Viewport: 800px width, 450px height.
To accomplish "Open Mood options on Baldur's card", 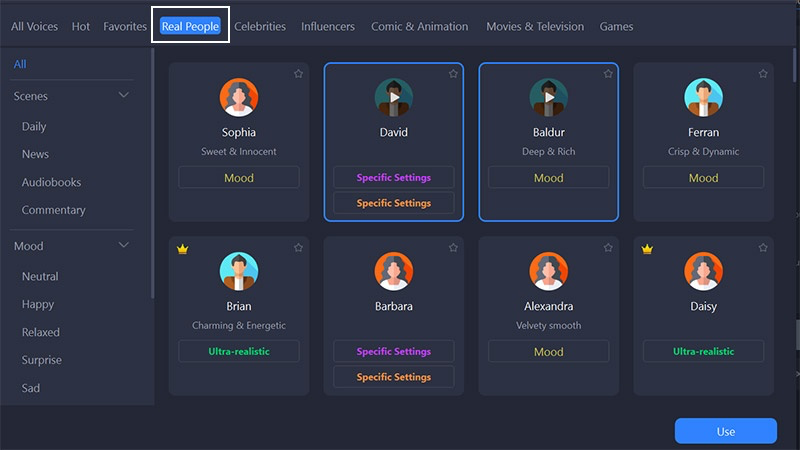I will click(x=548, y=178).
